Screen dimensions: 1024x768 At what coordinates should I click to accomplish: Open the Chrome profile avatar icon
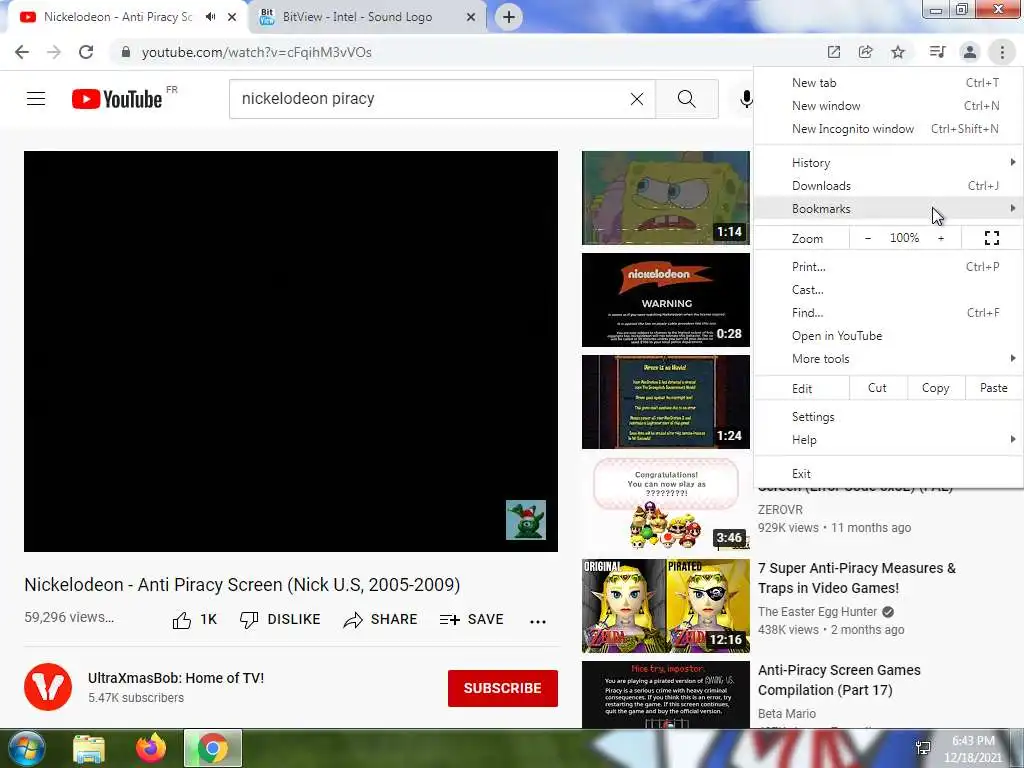(x=970, y=52)
